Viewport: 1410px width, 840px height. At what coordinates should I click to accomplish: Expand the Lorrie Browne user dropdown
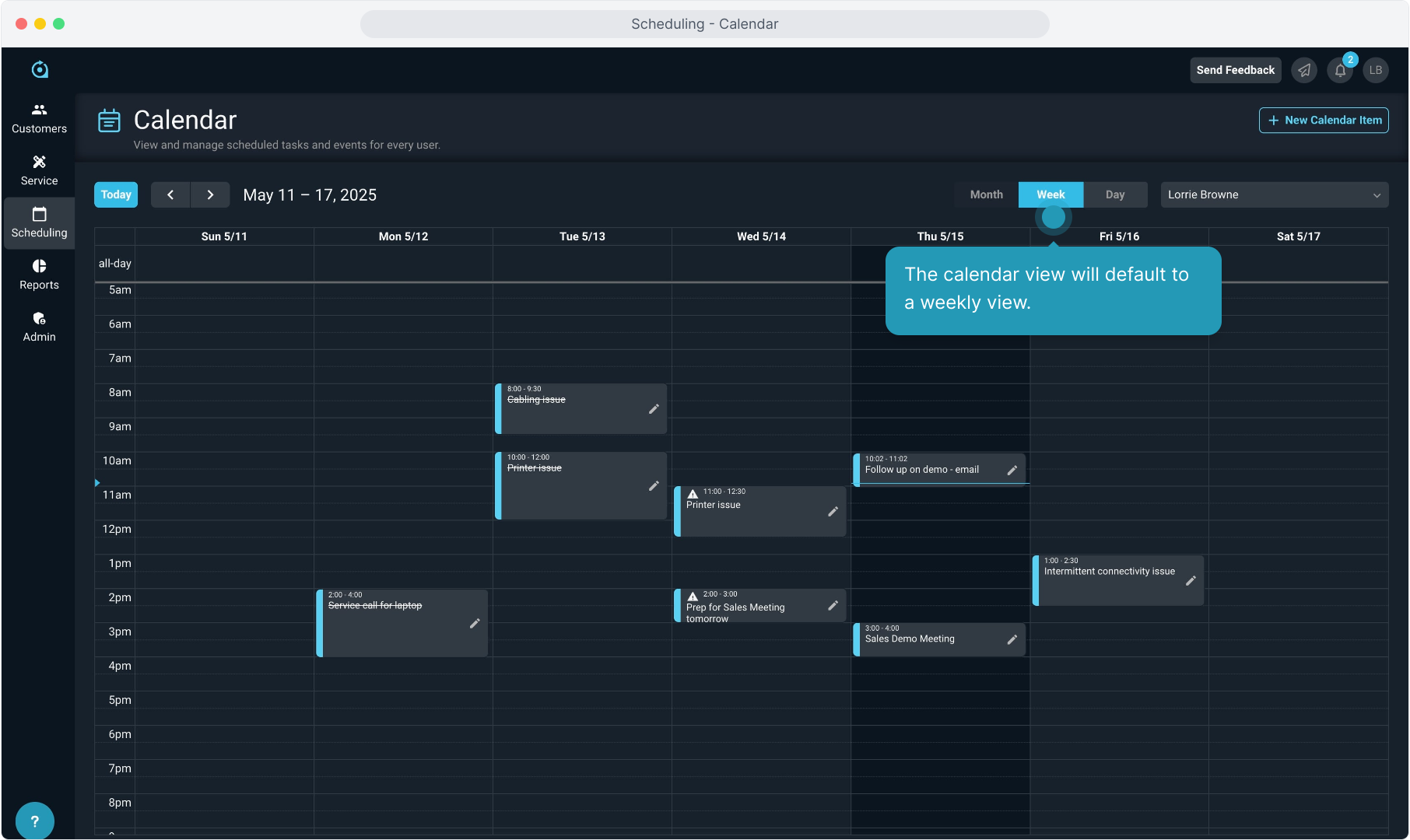pos(1274,194)
